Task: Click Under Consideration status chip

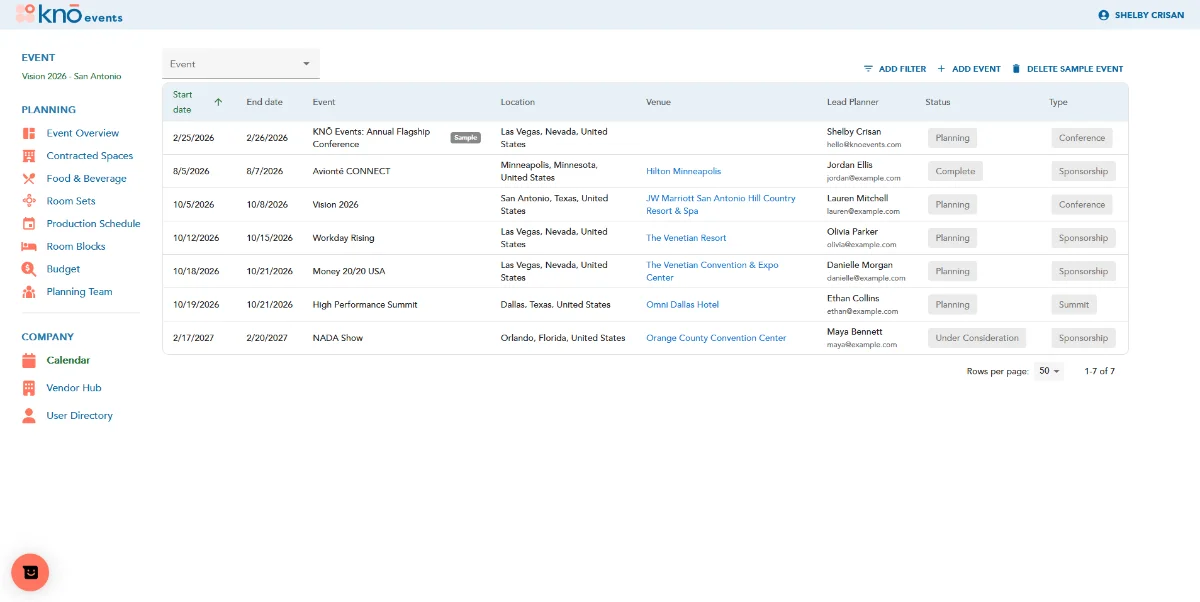Action: click(977, 338)
